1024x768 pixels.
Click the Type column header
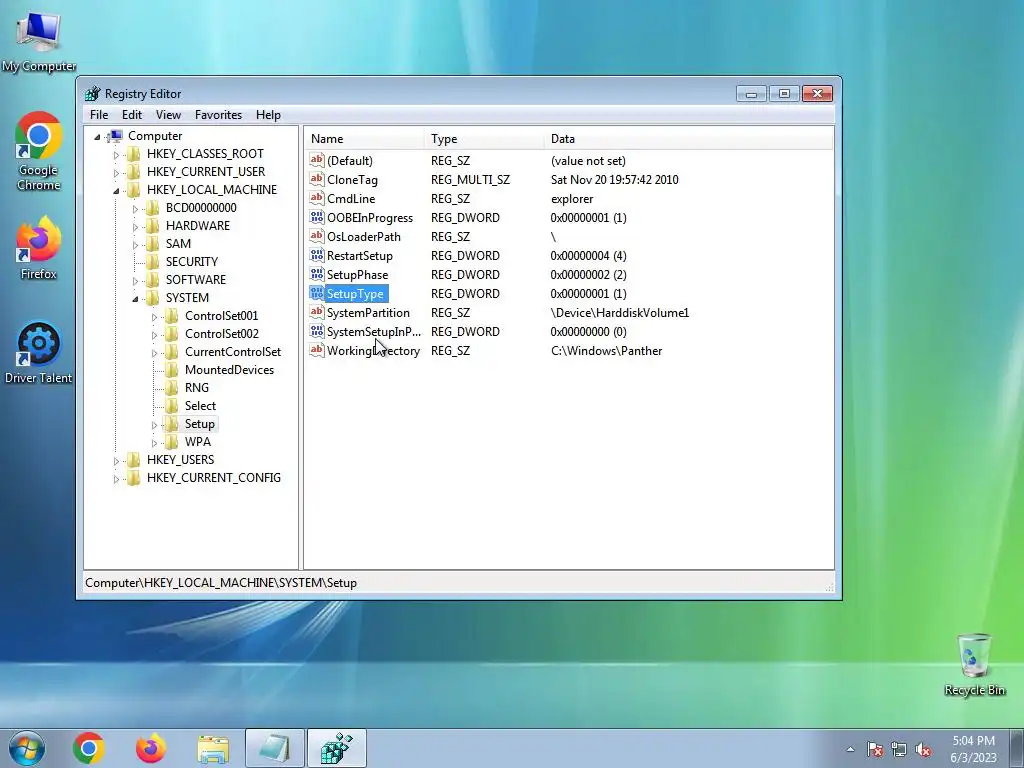(x=484, y=138)
